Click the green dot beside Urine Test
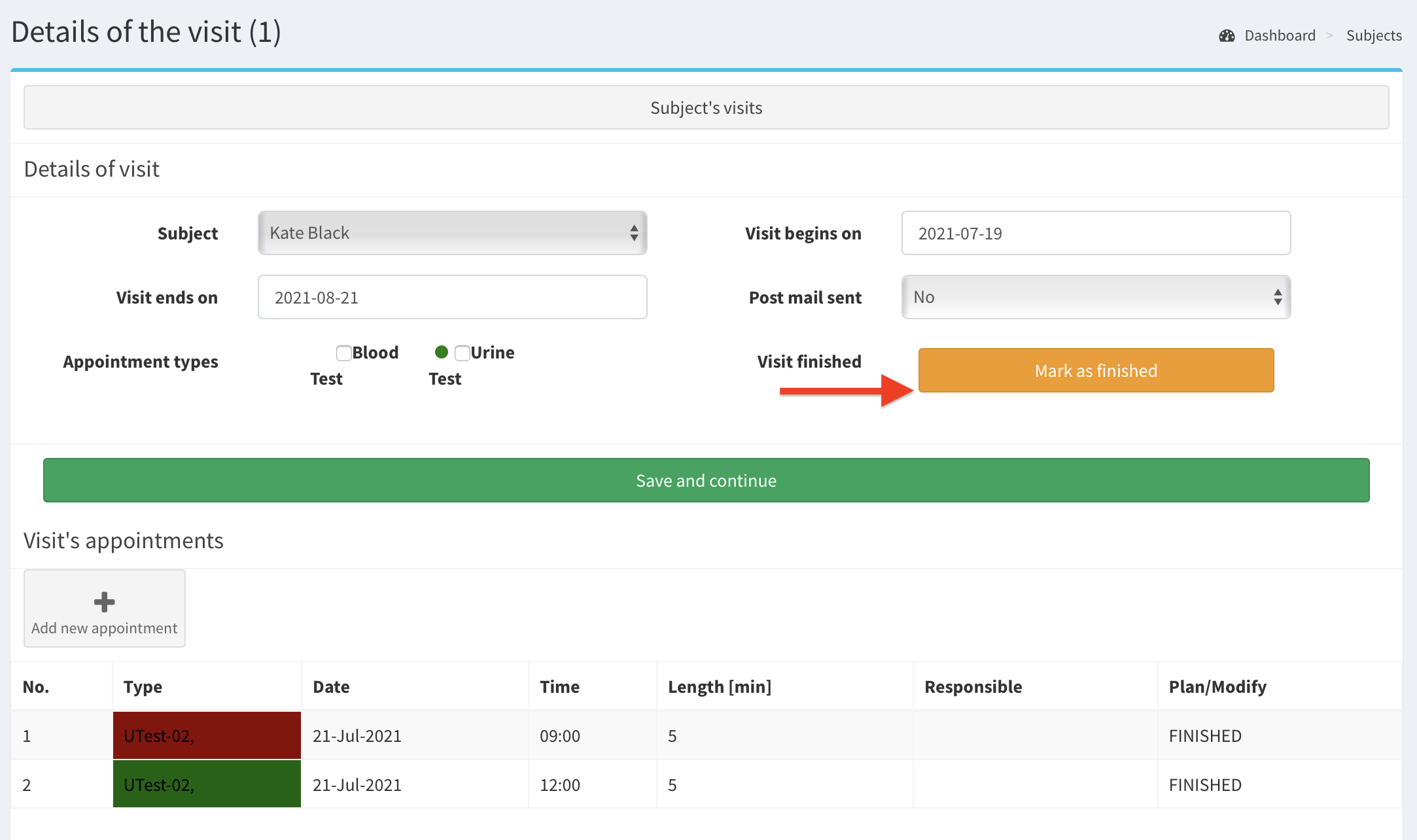The image size is (1417, 840). click(x=442, y=353)
